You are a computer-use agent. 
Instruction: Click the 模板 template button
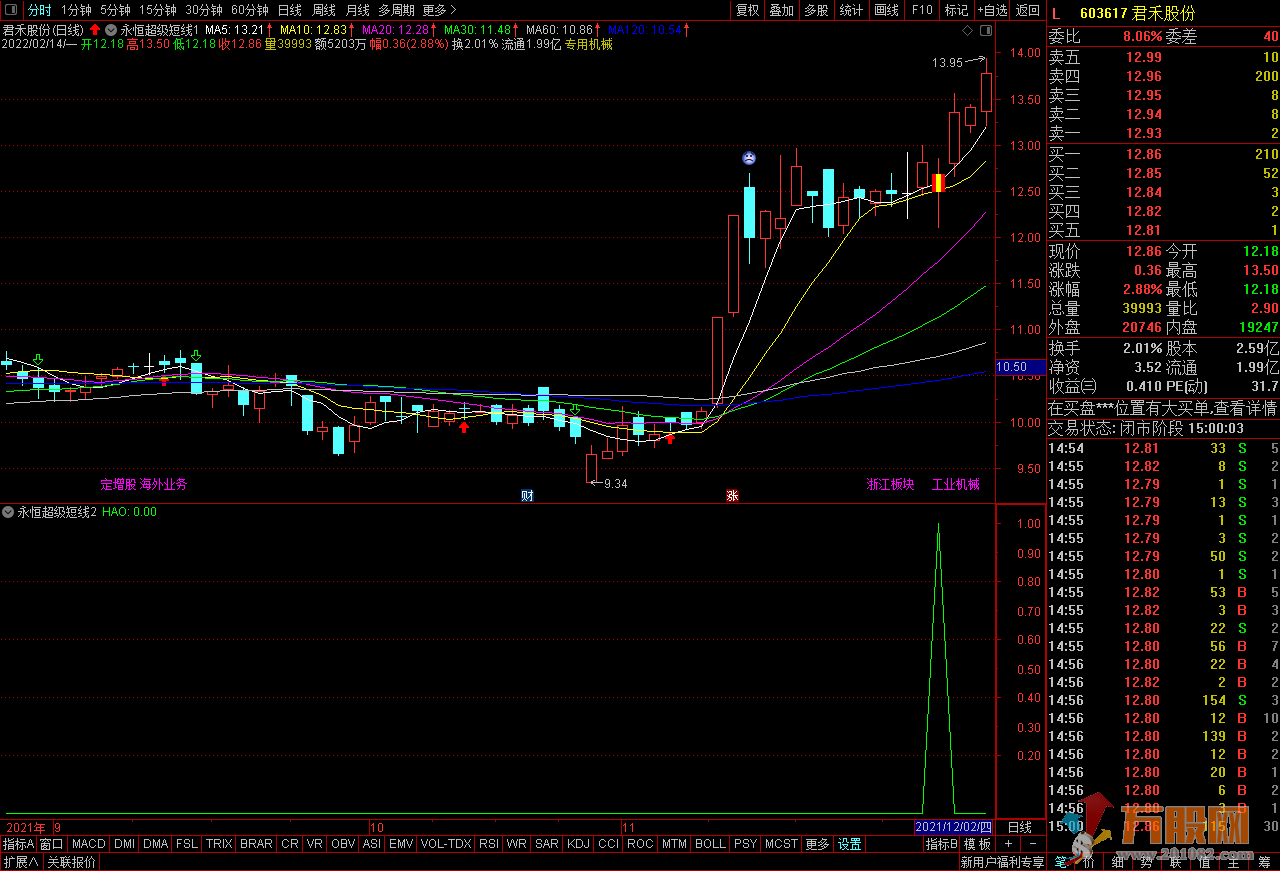[977, 844]
